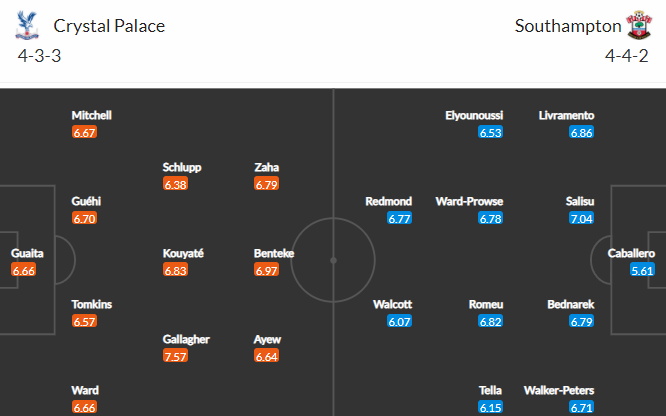Click Benteke's 6.97 rating badge
The image size is (666, 416).
(266, 270)
